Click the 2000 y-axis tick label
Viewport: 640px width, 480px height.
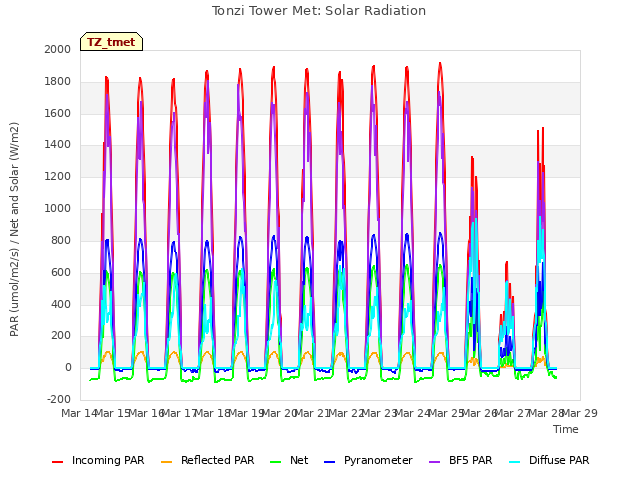58,49
